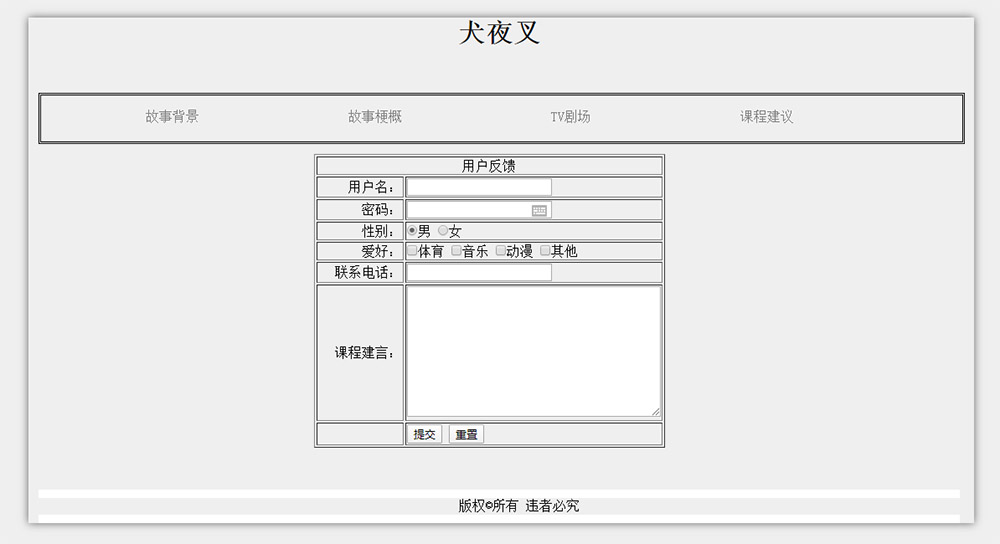The height and width of the screenshot is (544, 1000).
Task: Open the 故事梗概 navigation link
Action: tap(374, 117)
